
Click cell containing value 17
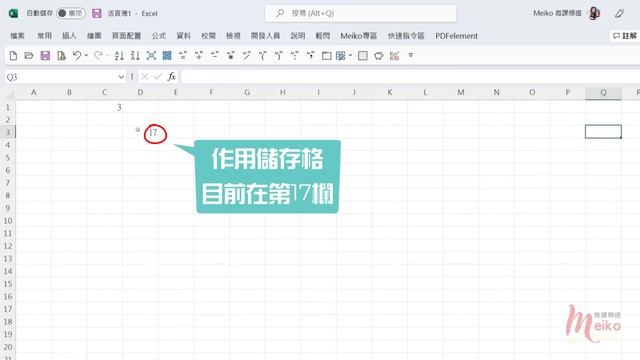(x=140, y=132)
